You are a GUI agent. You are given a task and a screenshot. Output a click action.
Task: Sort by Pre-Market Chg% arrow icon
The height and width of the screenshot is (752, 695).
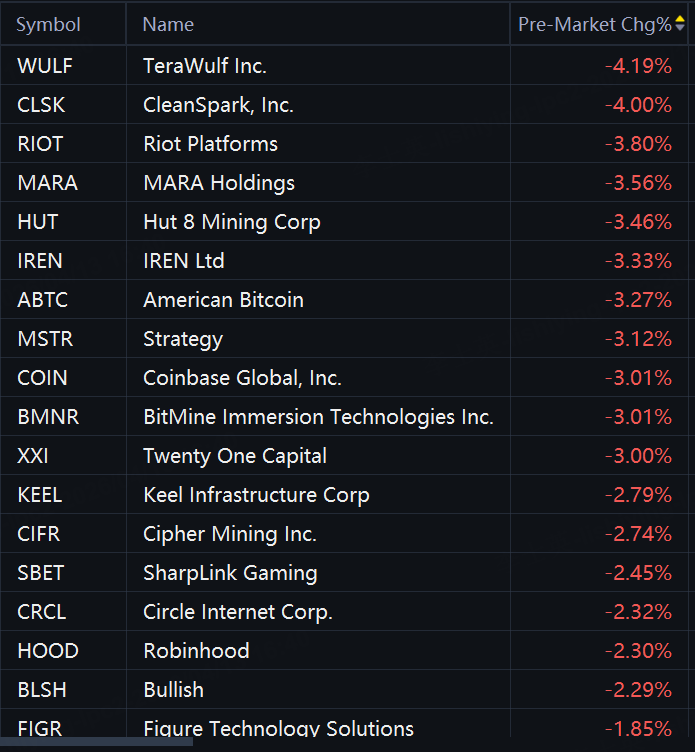(x=680, y=24)
